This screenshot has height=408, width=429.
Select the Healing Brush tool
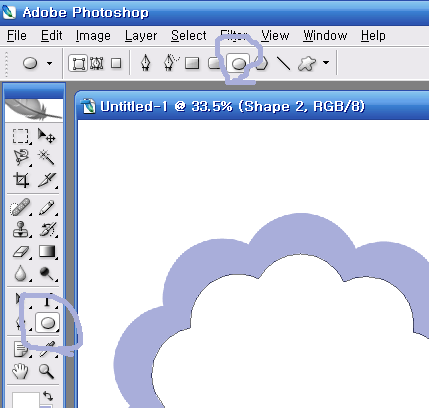coord(21,208)
